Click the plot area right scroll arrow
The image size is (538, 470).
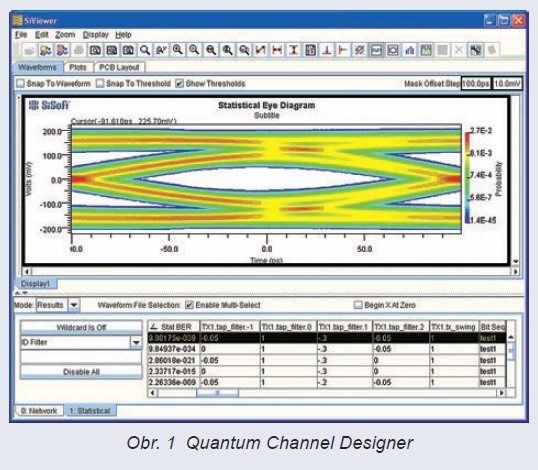click(x=515, y=271)
